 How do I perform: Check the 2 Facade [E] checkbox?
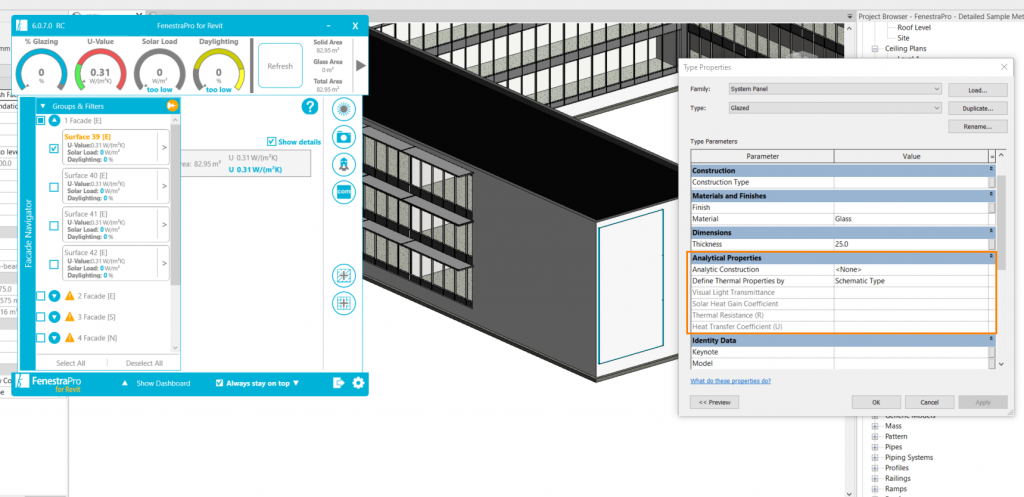pyautogui.click(x=40, y=296)
